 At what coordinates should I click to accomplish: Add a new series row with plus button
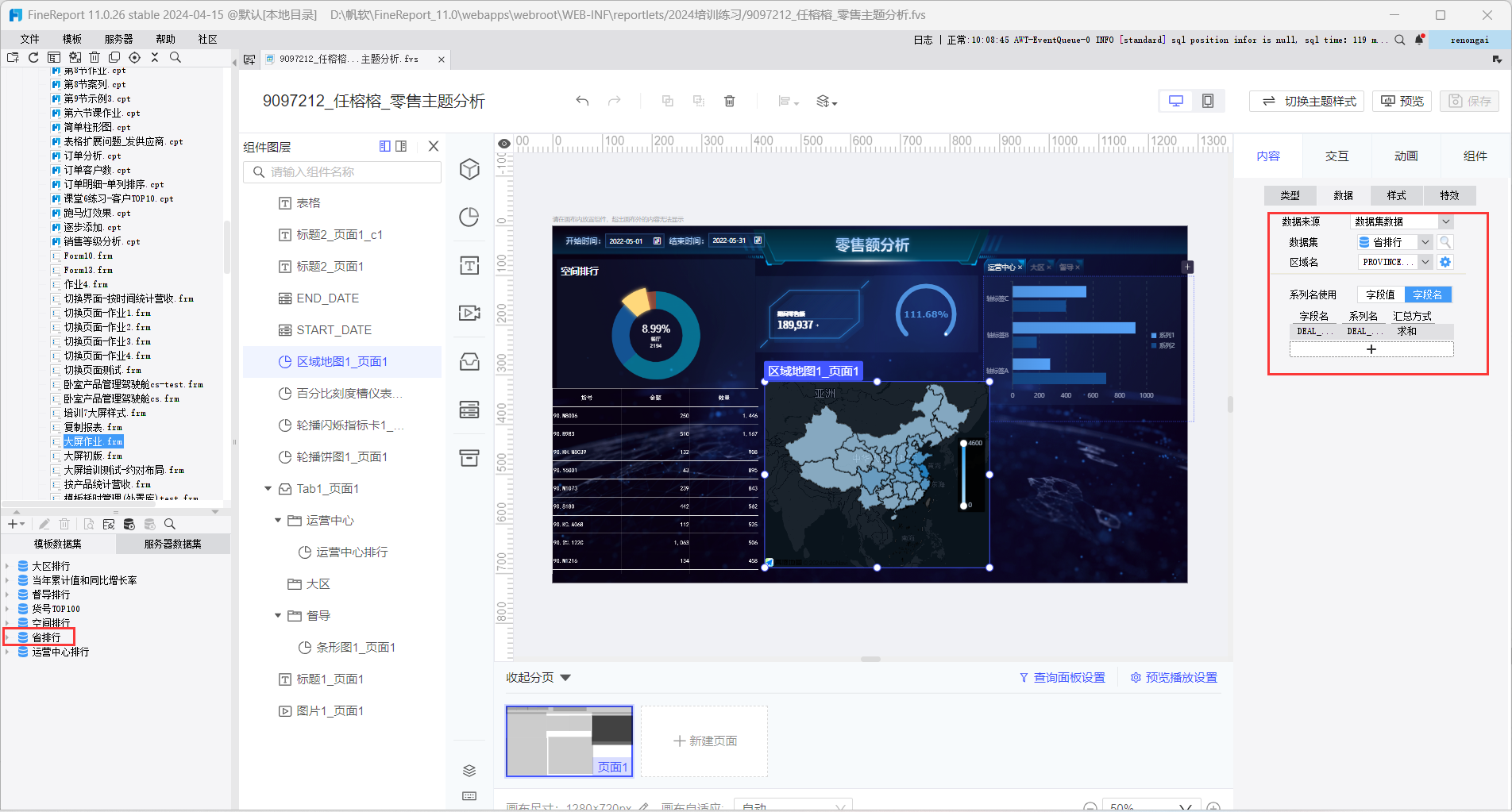(x=1371, y=349)
